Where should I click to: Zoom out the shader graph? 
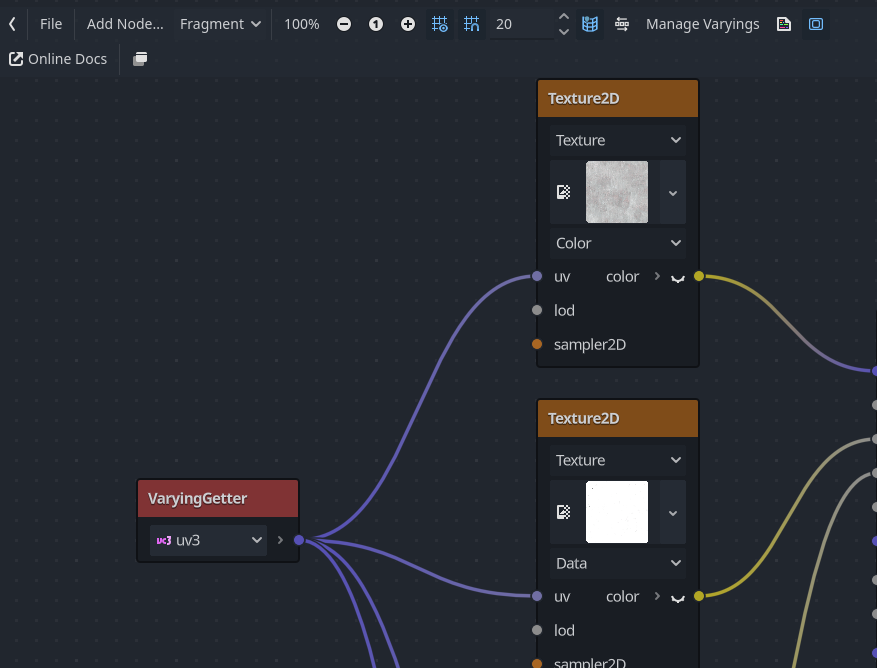point(344,24)
